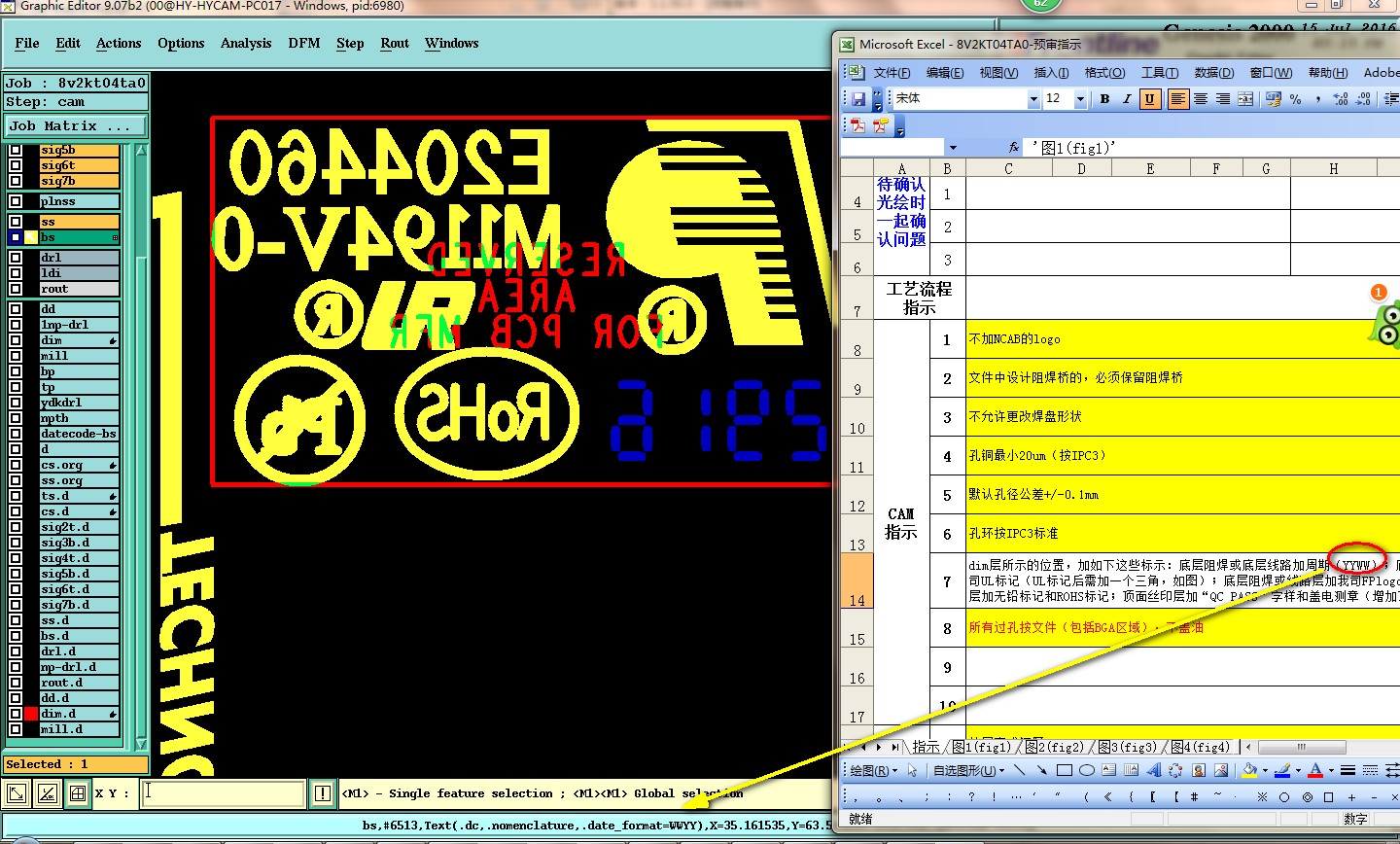
Task: Toggle checkbox for sig5b layer
Action: click(16, 150)
